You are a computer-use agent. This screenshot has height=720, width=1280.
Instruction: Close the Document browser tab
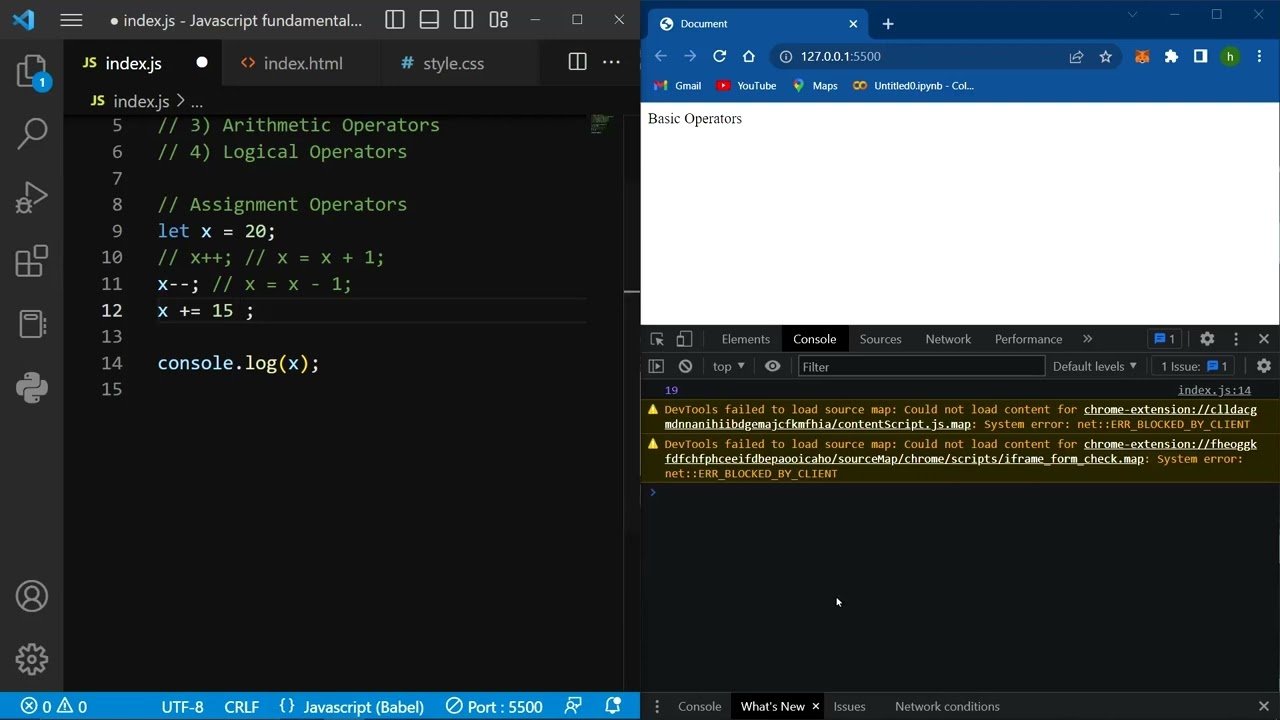tap(853, 24)
